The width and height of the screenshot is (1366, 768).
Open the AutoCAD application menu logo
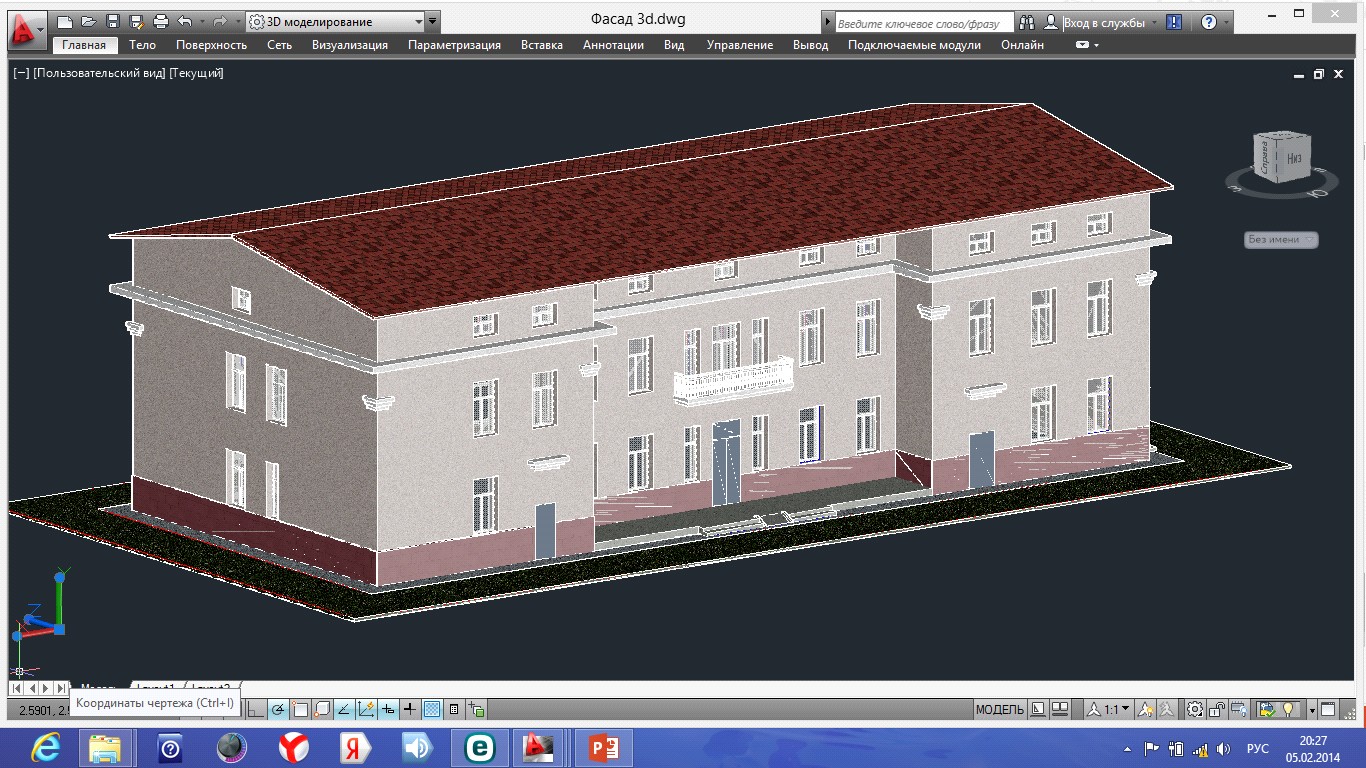tap(26, 30)
